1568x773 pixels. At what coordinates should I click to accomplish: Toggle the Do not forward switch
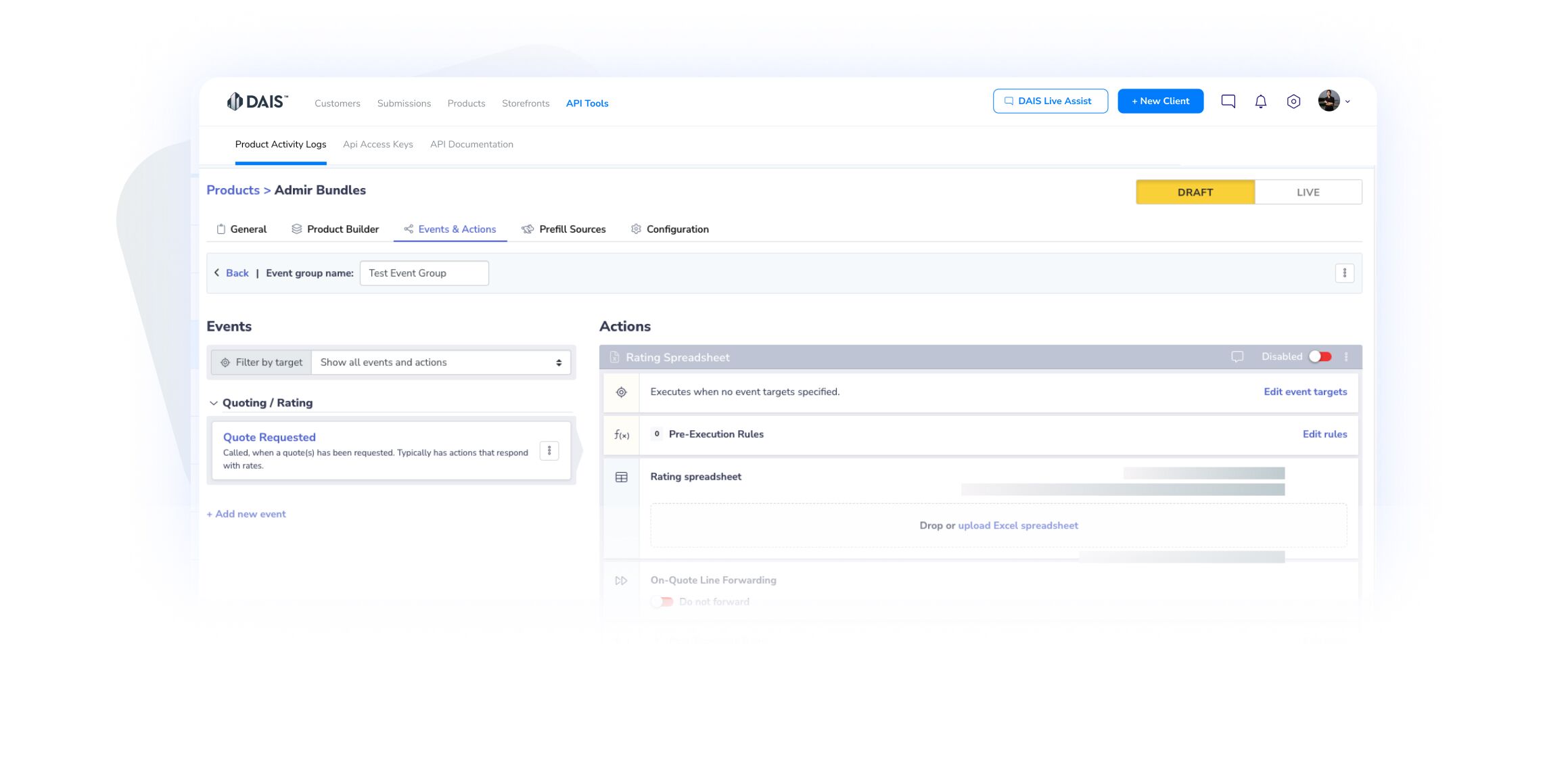click(662, 602)
